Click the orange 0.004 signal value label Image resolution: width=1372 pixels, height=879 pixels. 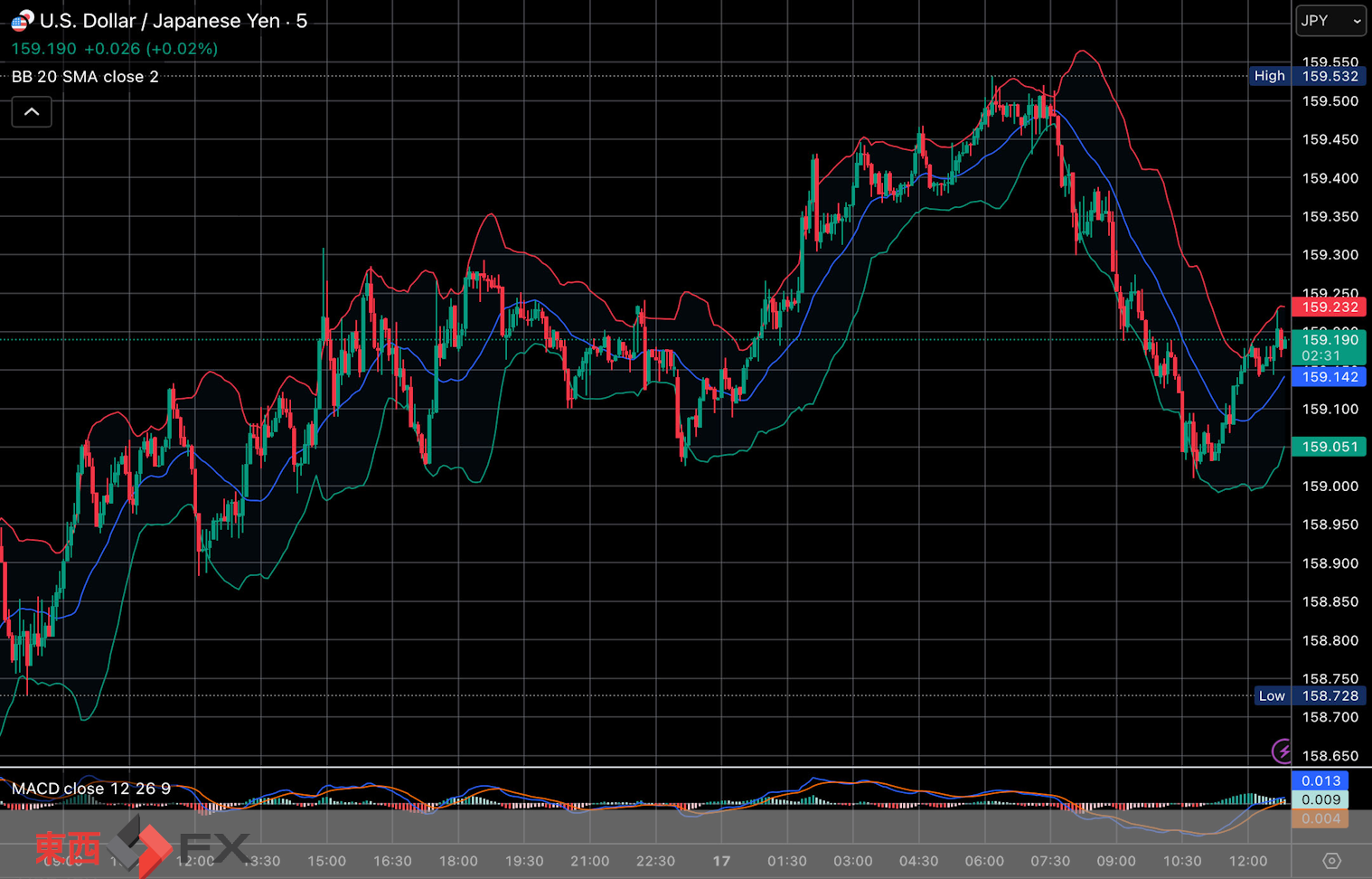click(1320, 818)
